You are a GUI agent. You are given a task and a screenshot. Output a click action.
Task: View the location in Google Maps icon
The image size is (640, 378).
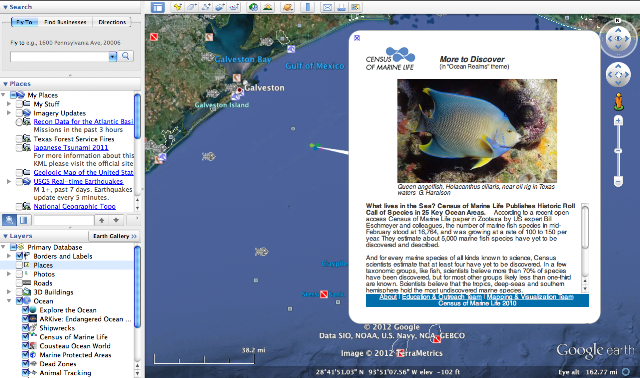click(356, 7)
